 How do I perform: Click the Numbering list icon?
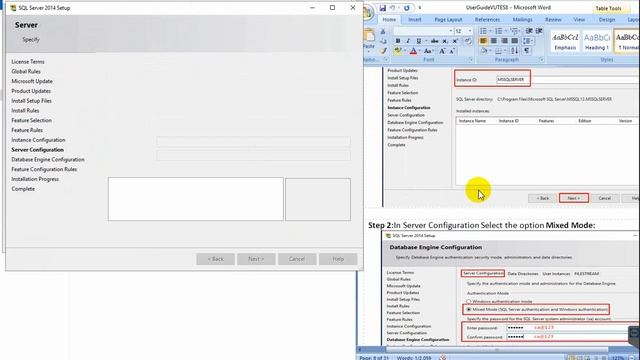(x=499, y=31)
